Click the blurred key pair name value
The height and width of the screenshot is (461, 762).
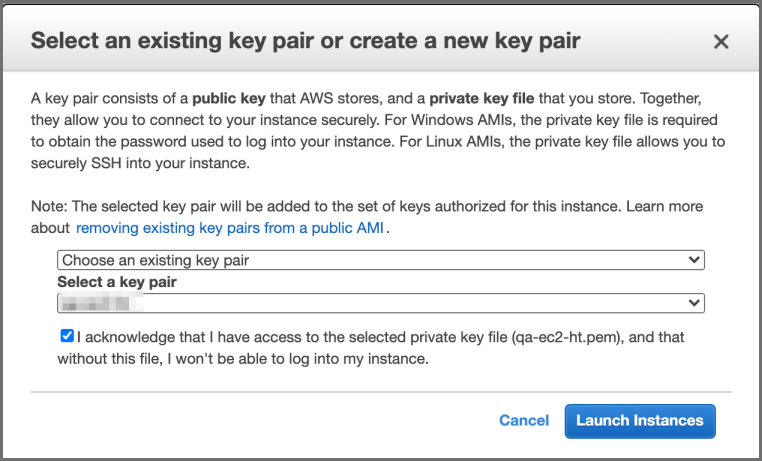click(100, 303)
